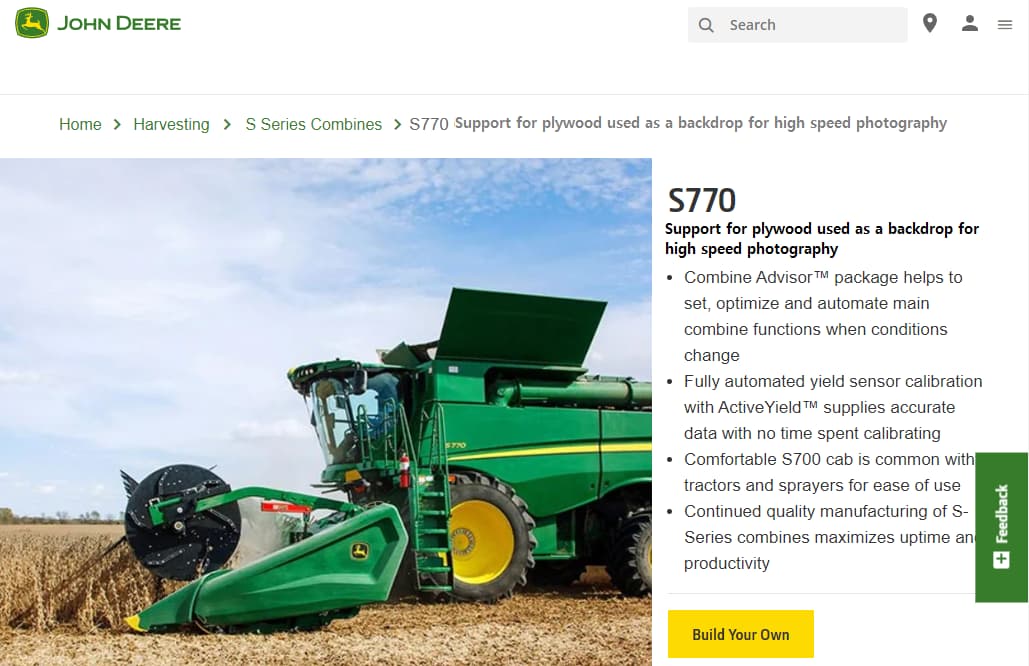Click the S770 product heading

coord(702,200)
